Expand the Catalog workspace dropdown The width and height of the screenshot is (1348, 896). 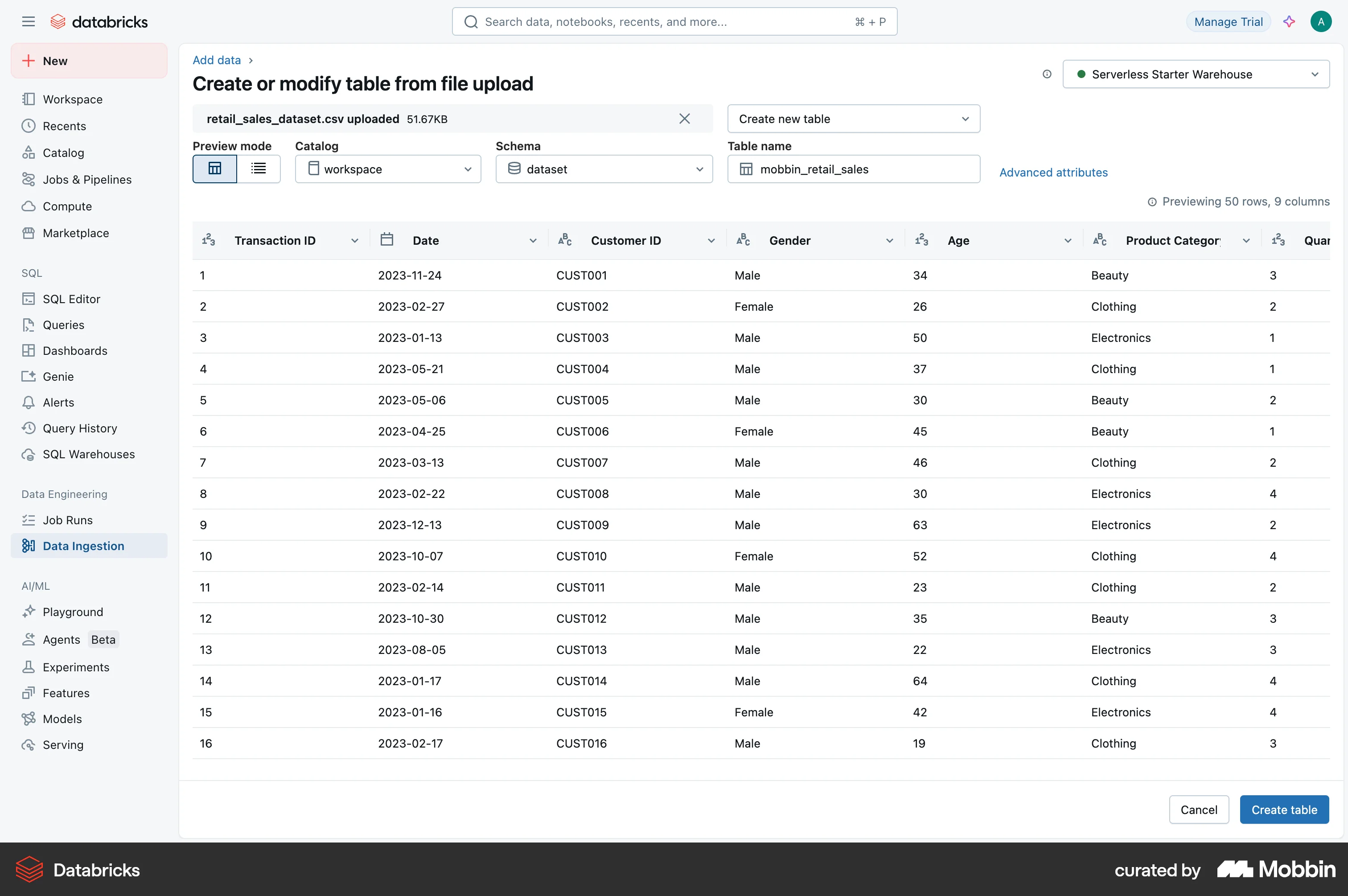pos(388,169)
